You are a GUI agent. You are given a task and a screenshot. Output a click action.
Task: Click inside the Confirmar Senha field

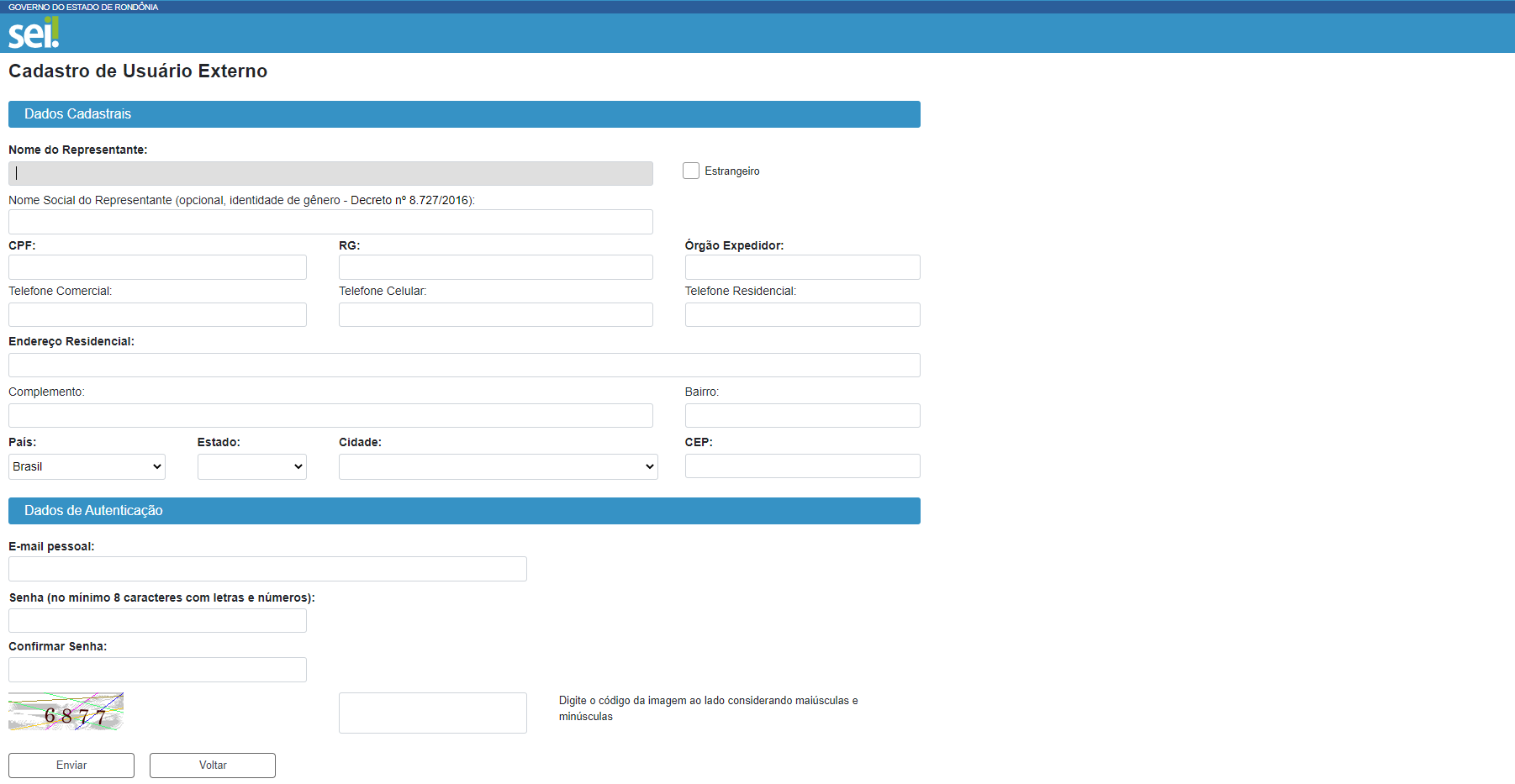coord(156,669)
